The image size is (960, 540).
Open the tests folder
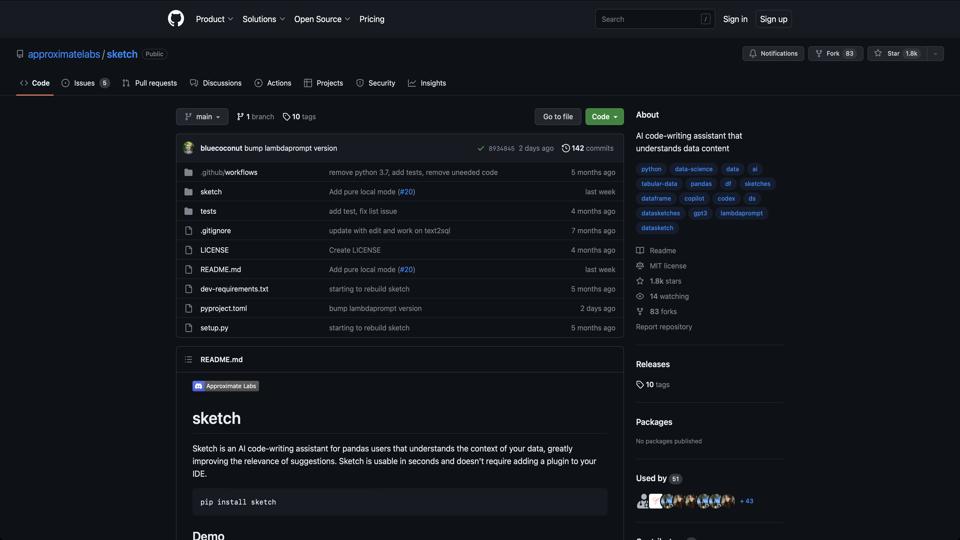coord(208,211)
